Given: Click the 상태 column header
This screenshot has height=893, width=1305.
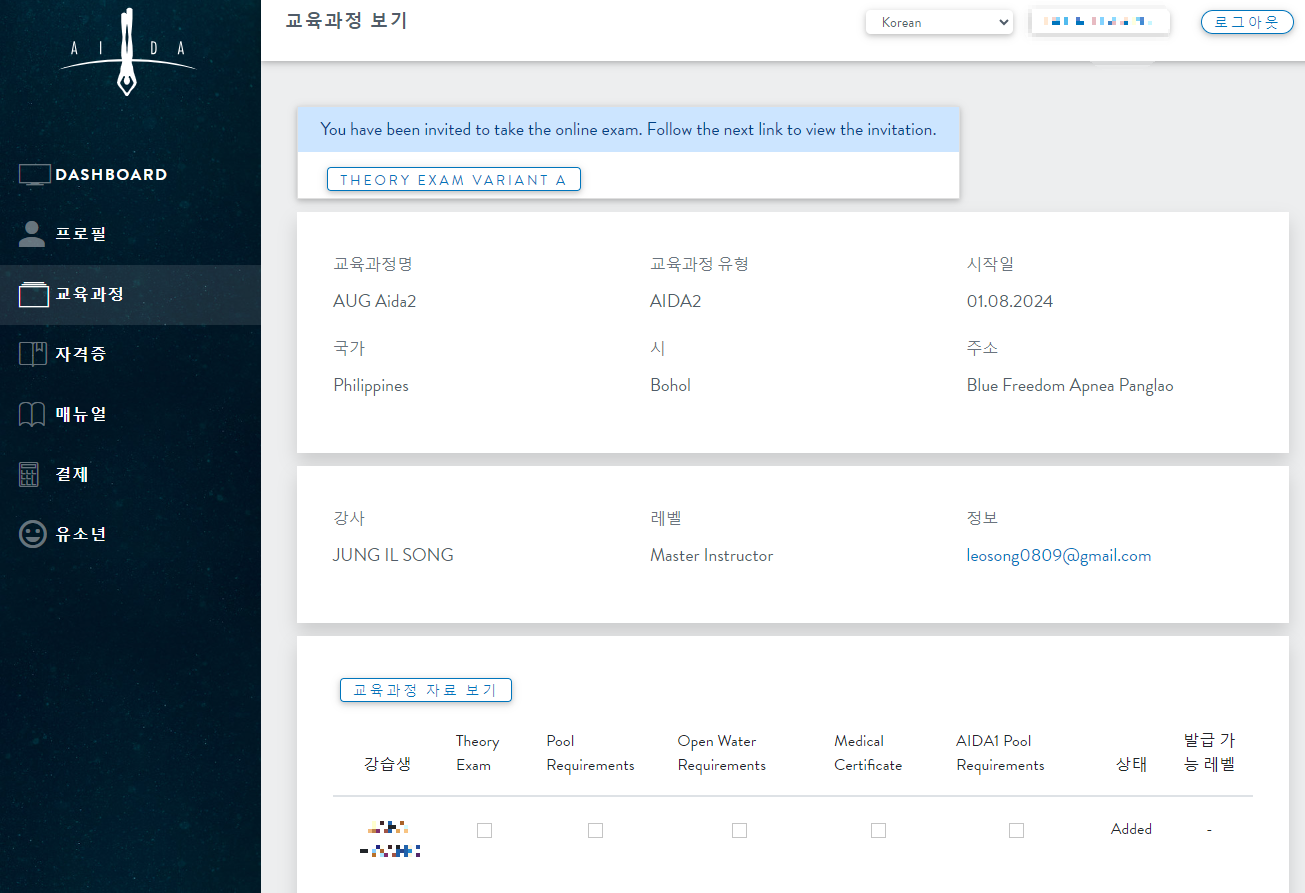Looking at the screenshot, I should (x=1130, y=765).
